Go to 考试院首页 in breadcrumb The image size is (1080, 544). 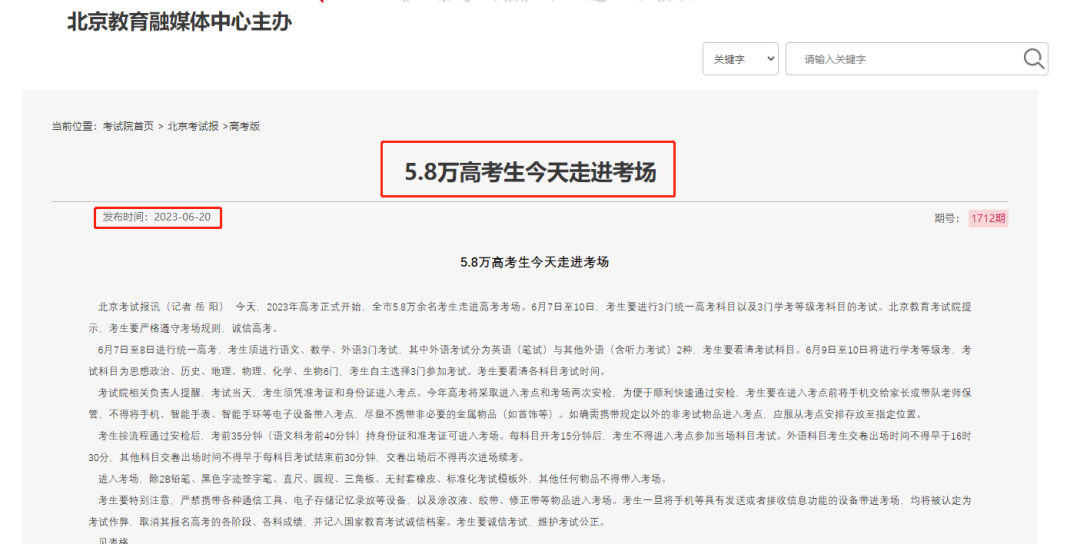(x=128, y=126)
